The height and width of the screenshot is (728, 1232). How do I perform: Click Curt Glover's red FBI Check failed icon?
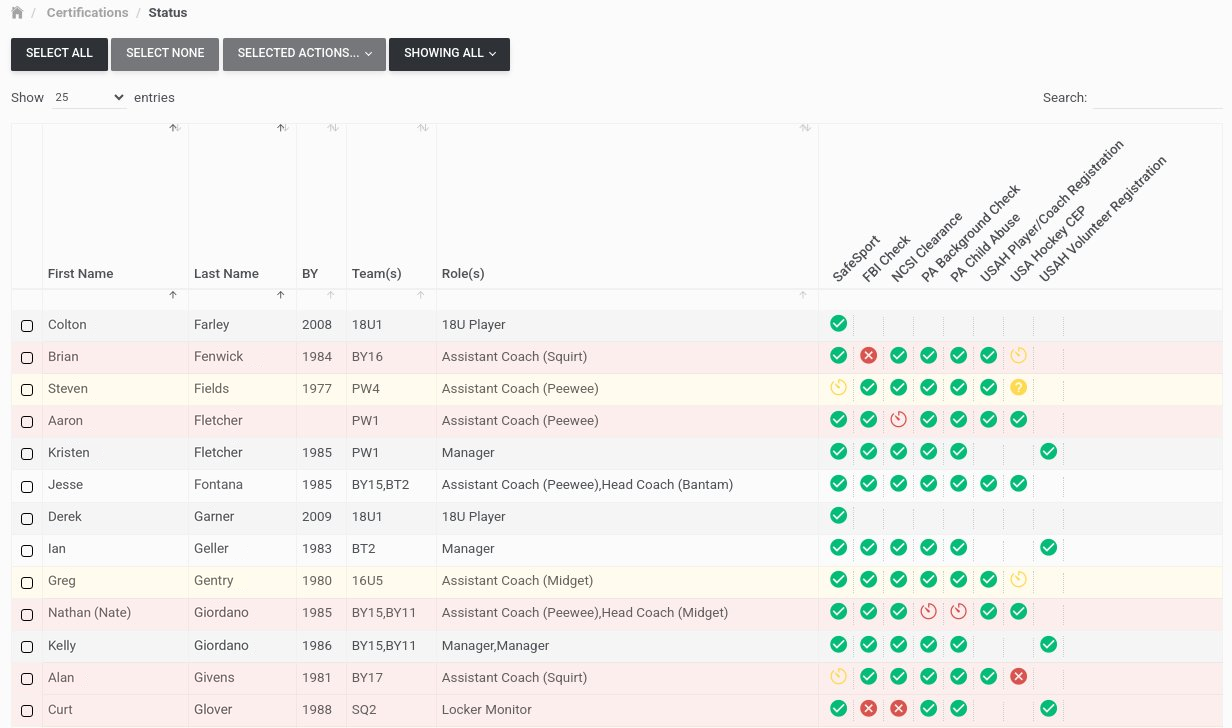pyautogui.click(x=868, y=708)
